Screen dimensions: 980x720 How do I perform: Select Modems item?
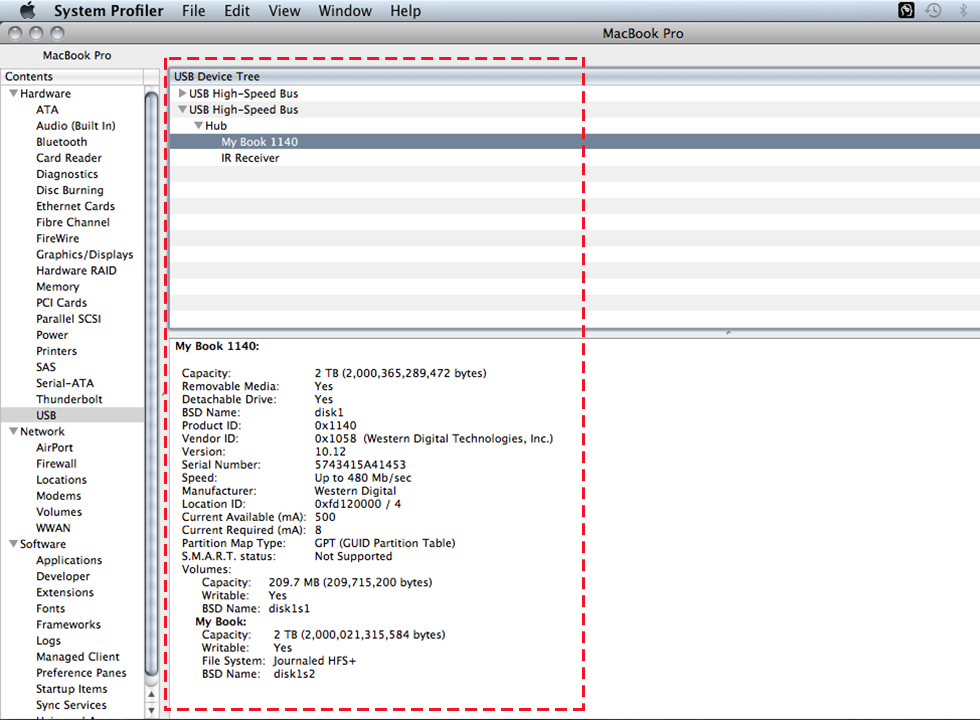(59, 496)
